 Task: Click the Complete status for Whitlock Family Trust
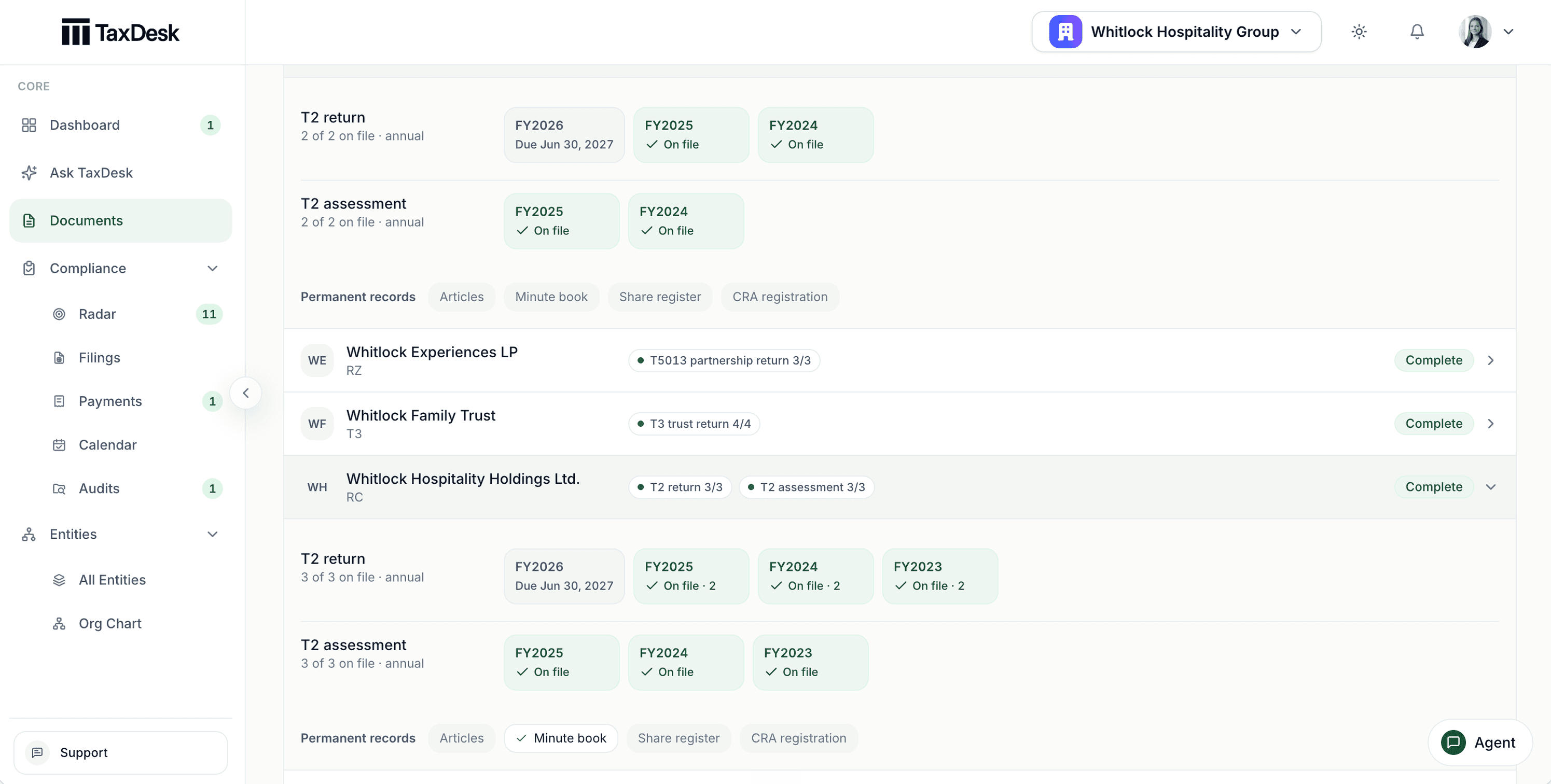[1434, 424]
